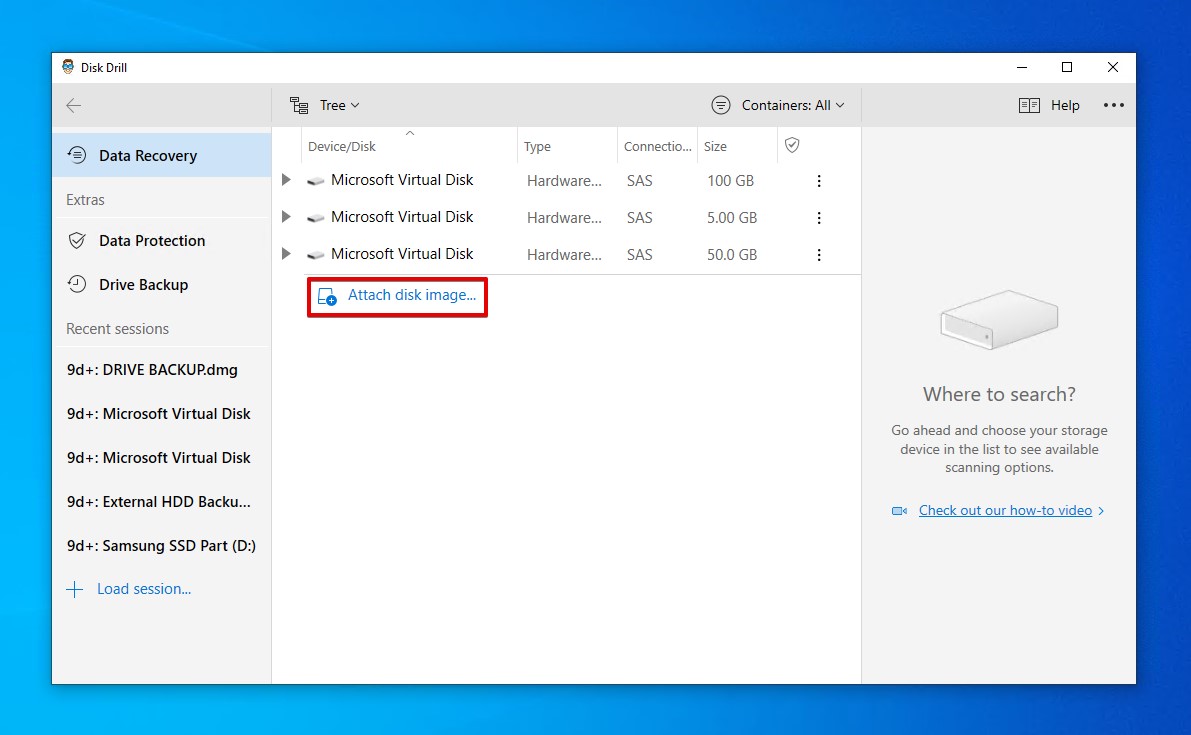Close the Disk Drill window
This screenshot has width=1191, height=735.
1113,67
